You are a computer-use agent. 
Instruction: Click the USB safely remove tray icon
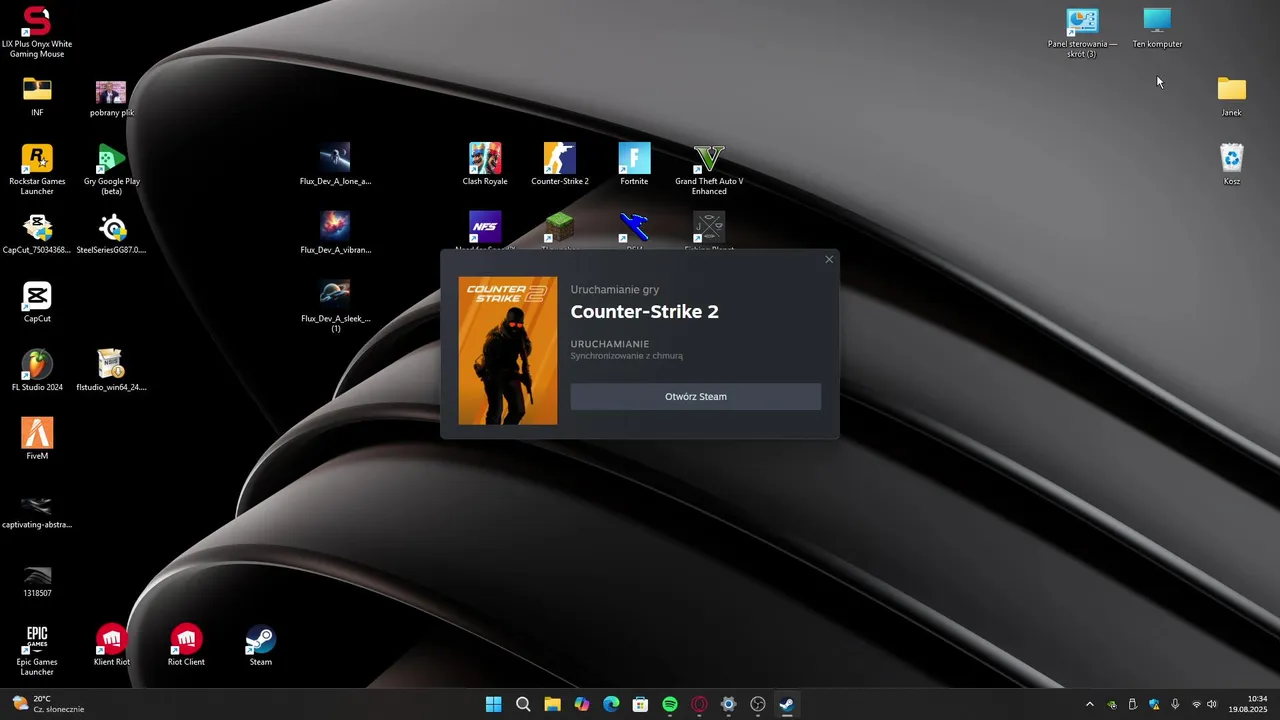[x=1132, y=704]
